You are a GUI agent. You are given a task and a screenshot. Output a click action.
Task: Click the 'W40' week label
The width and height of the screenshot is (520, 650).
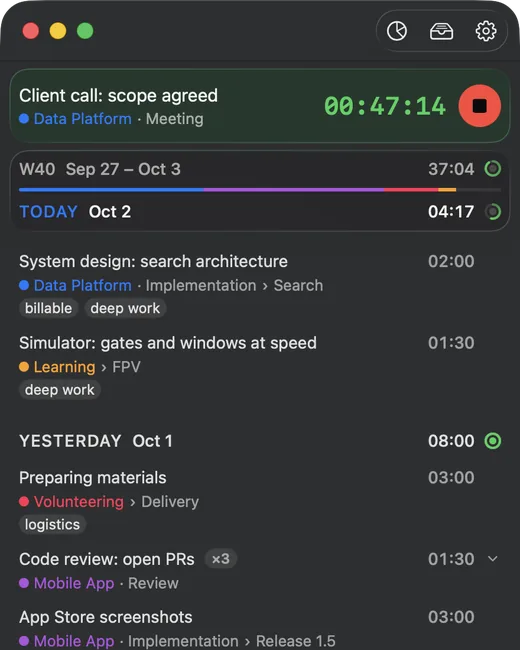coord(37,169)
